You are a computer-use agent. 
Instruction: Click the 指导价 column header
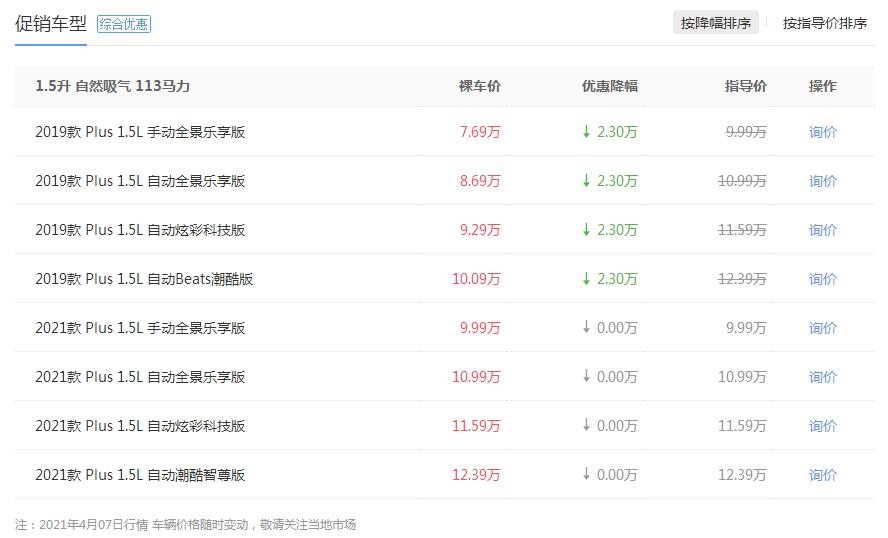click(746, 86)
